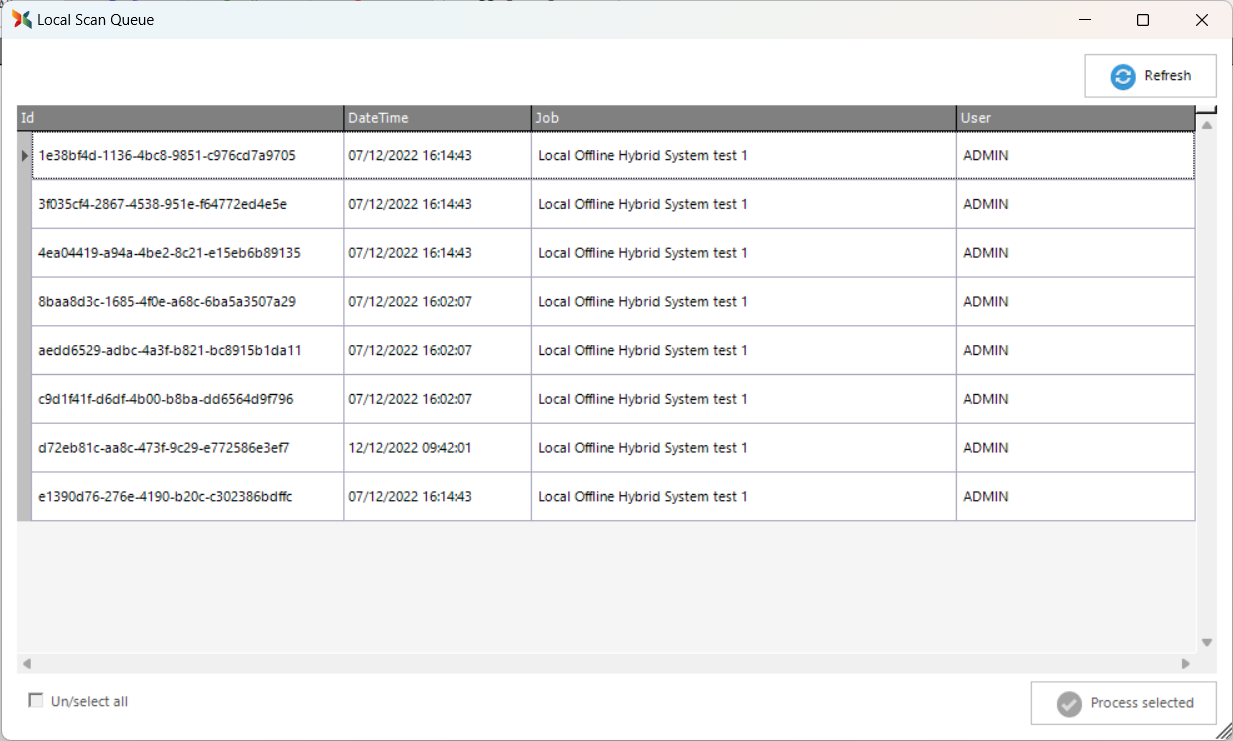This screenshot has height=741, width=1233.
Task: Click the Refresh button
Action: click(x=1150, y=76)
